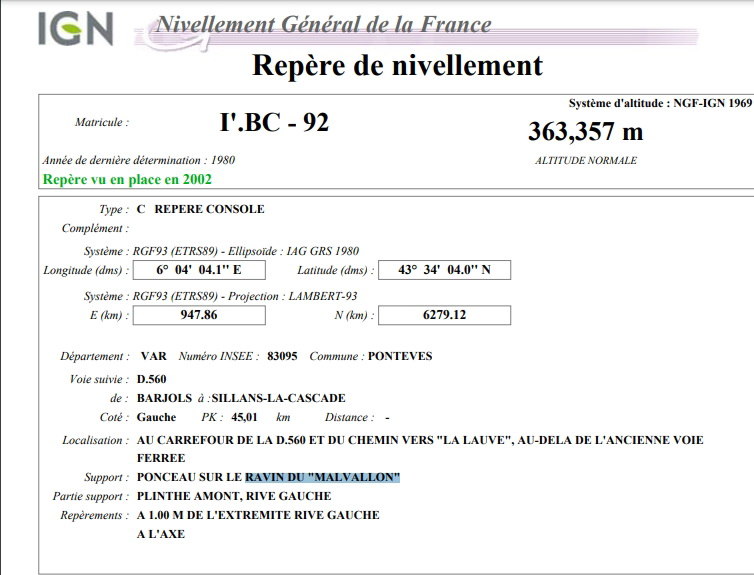Click 'PONCEAU SUR LE' in Support line
754x575 pixels.
[x=189, y=477]
